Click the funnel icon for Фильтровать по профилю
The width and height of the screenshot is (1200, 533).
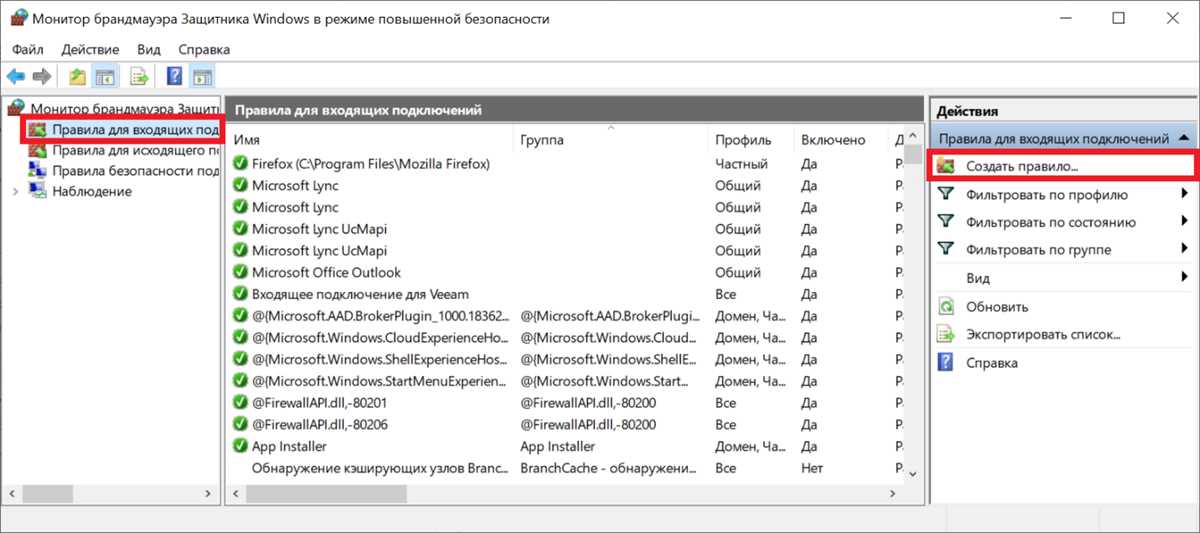pyautogui.click(x=945, y=194)
